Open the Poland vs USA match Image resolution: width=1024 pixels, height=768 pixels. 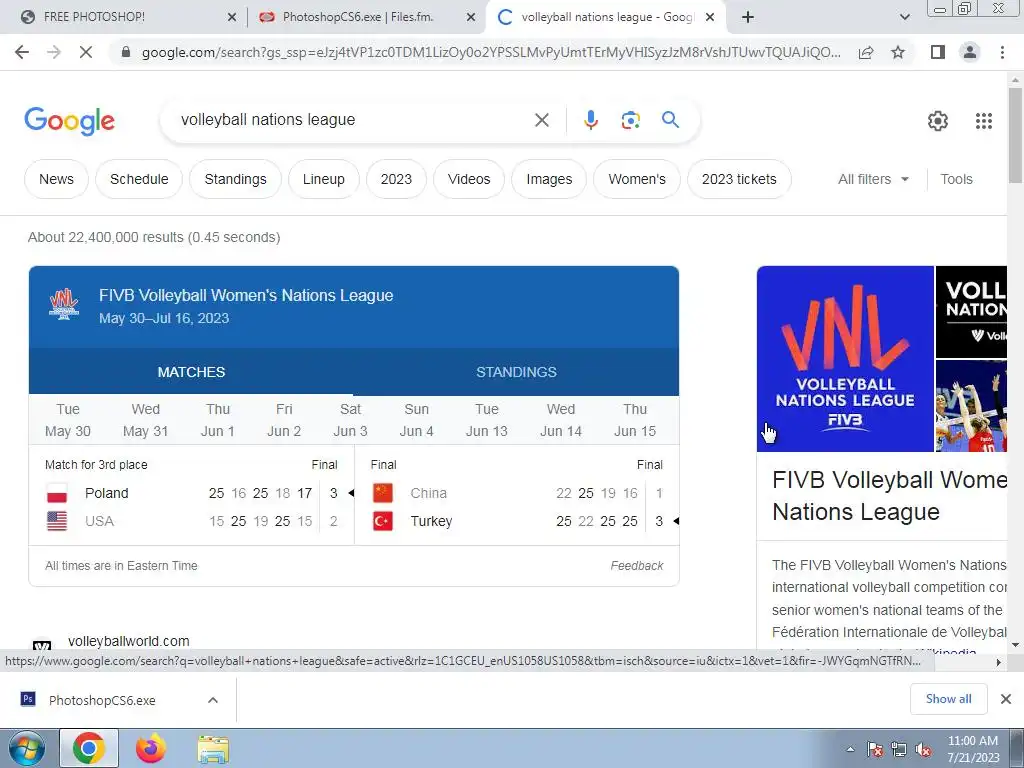(x=191, y=496)
